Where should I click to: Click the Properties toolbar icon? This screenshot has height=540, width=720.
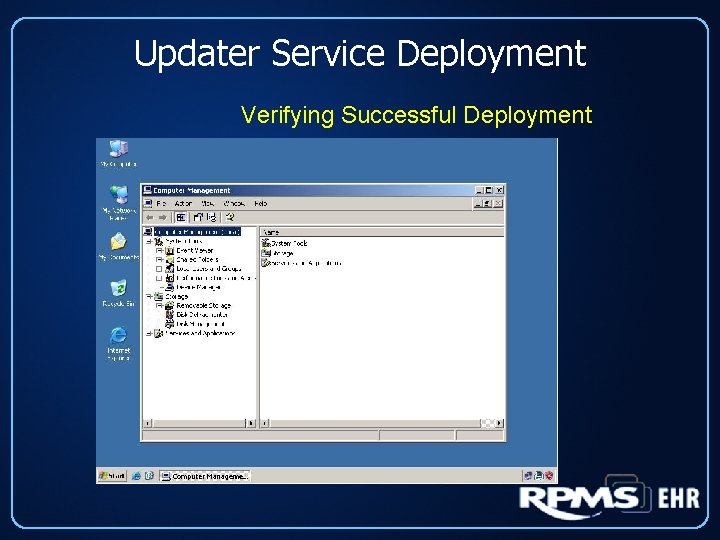point(198,217)
